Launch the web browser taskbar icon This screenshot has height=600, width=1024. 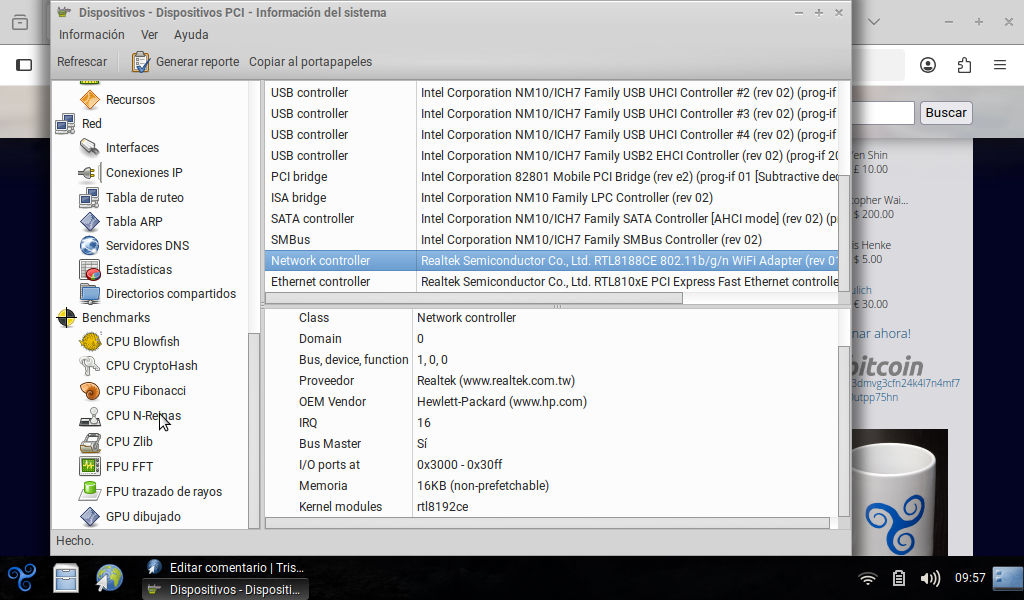[109, 578]
